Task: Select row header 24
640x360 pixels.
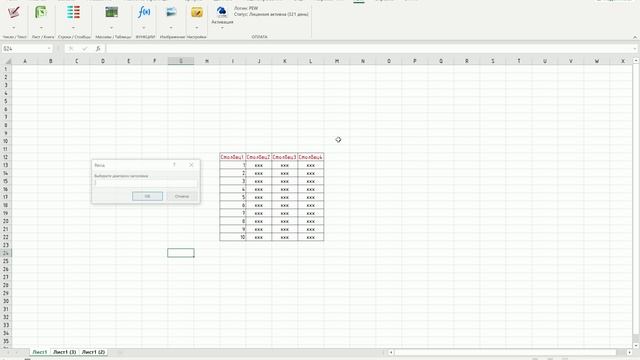Action: [6, 253]
